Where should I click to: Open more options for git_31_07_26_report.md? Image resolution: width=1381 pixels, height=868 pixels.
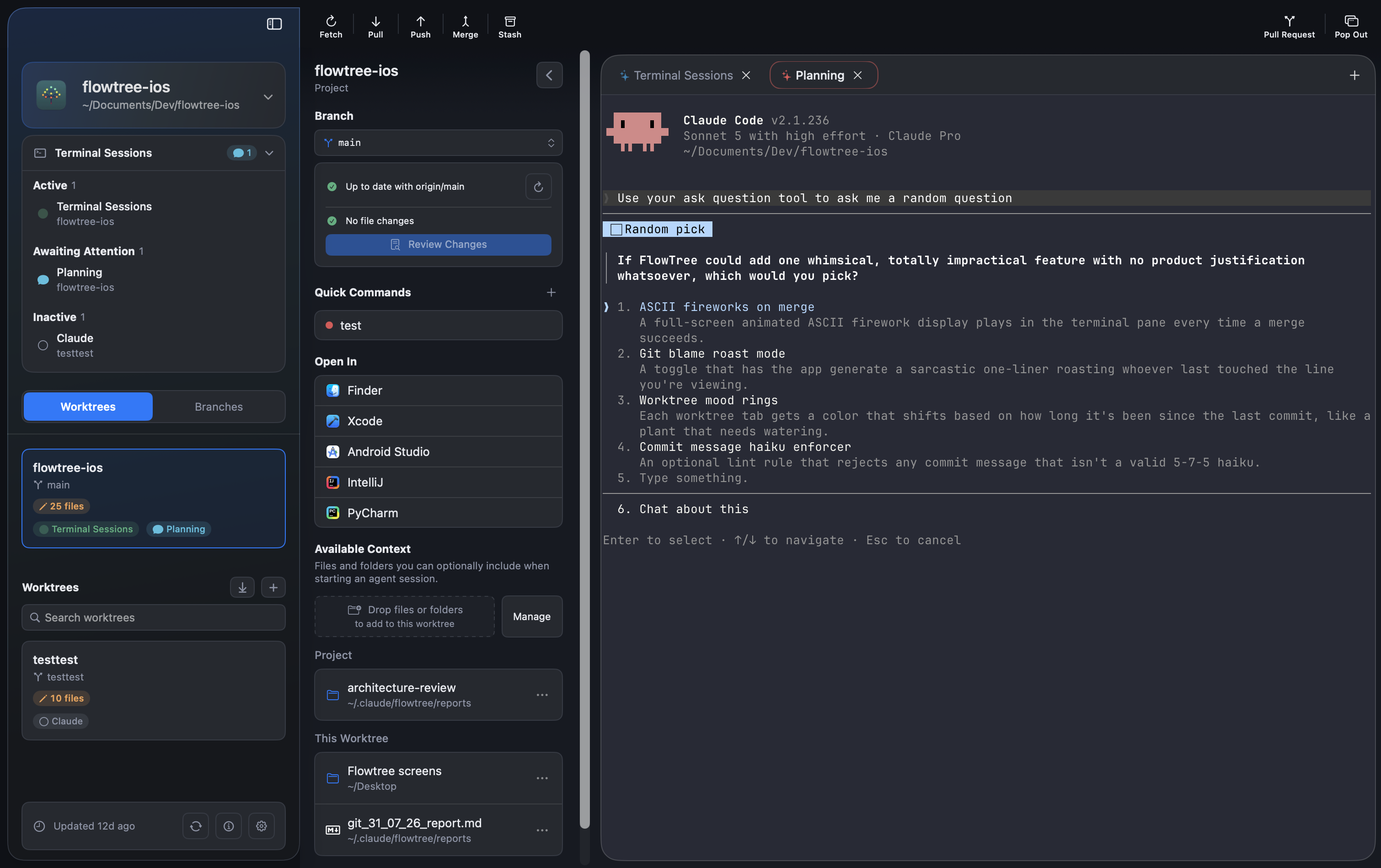click(541, 830)
